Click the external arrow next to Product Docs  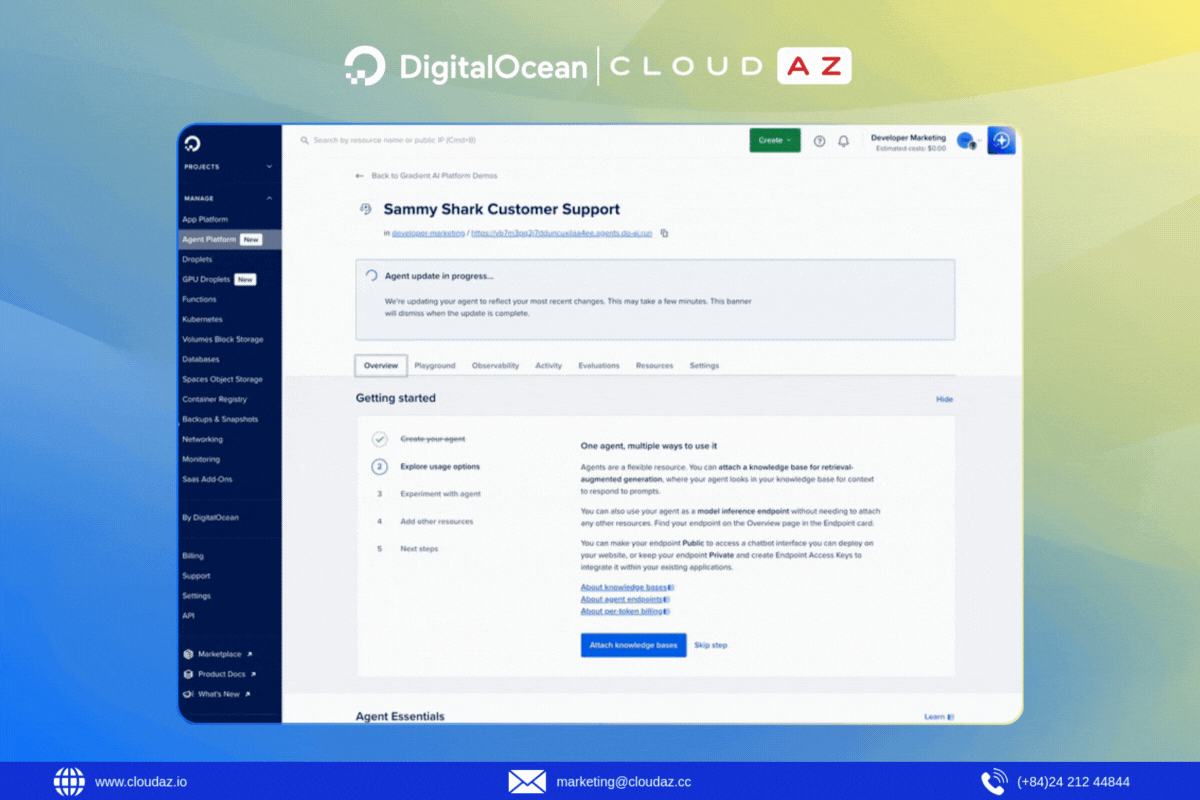tap(253, 674)
